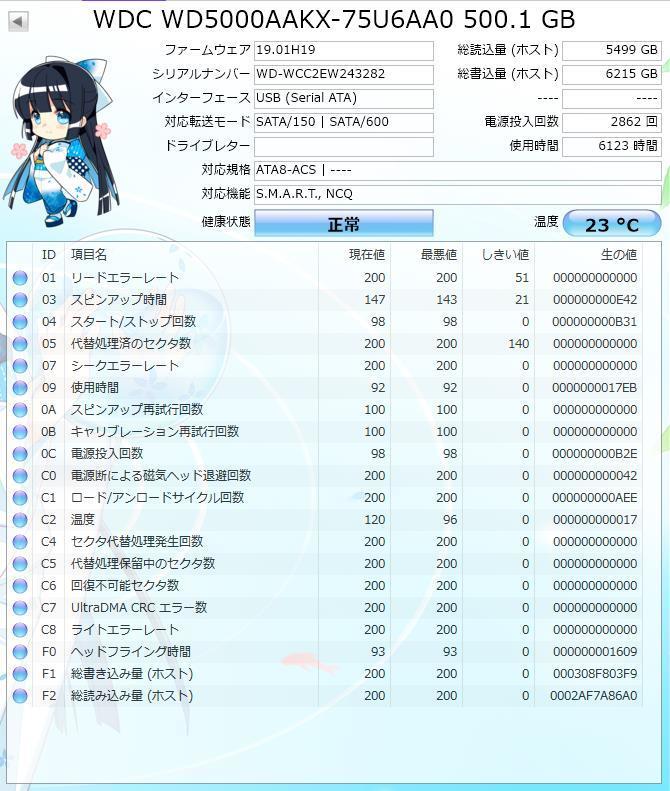Select the ヘッドフライング時間 attribute name
The image size is (670, 791).
[131, 652]
